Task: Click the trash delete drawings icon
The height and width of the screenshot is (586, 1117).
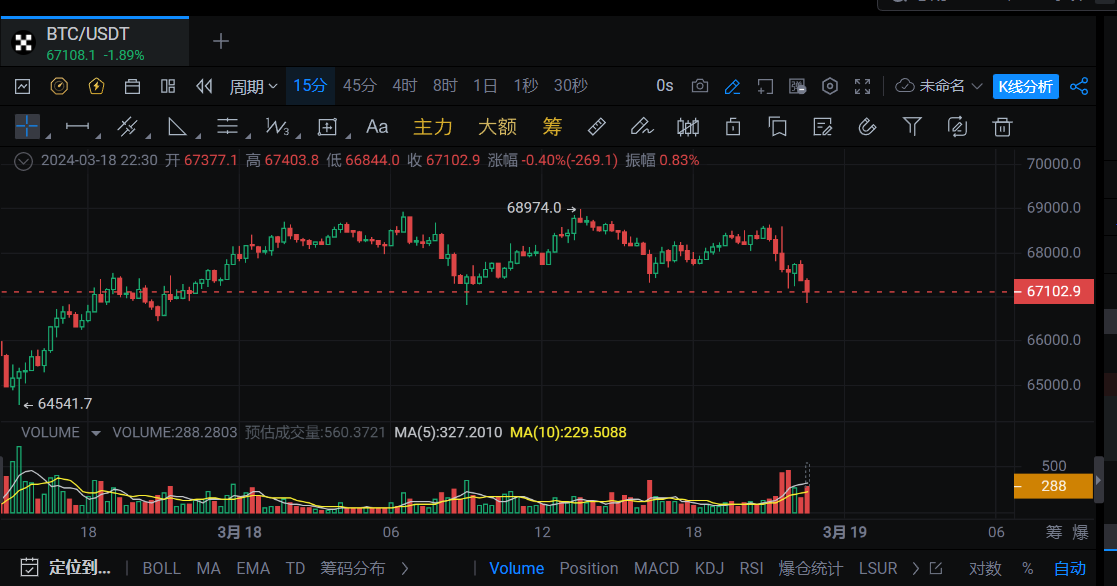Action: [x=1002, y=126]
